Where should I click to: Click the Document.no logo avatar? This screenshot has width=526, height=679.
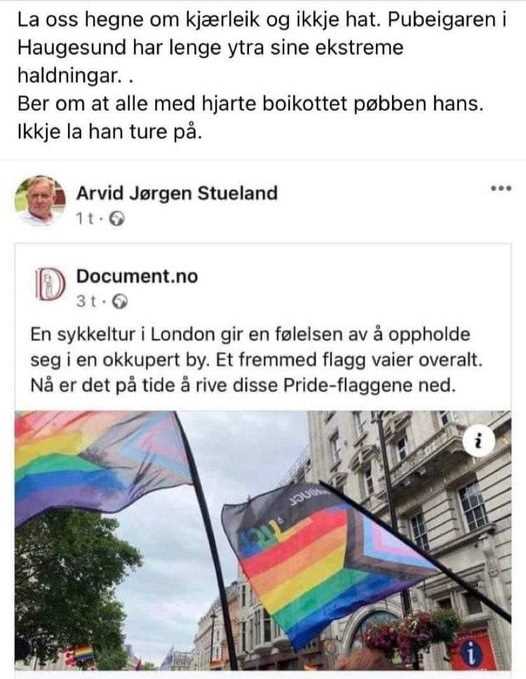pyautogui.click(x=50, y=284)
